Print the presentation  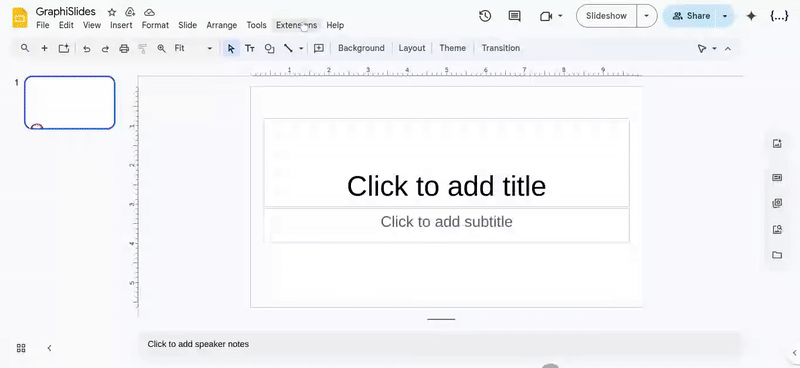(124, 48)
